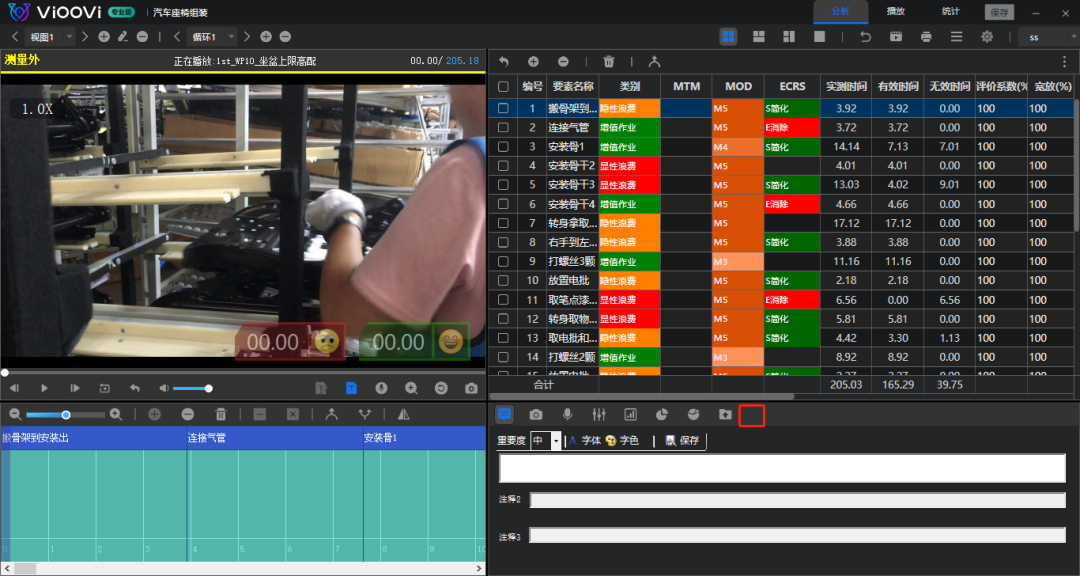Click 保存 in the notes toolbar

pyautogui.click(x=683, y=441)
